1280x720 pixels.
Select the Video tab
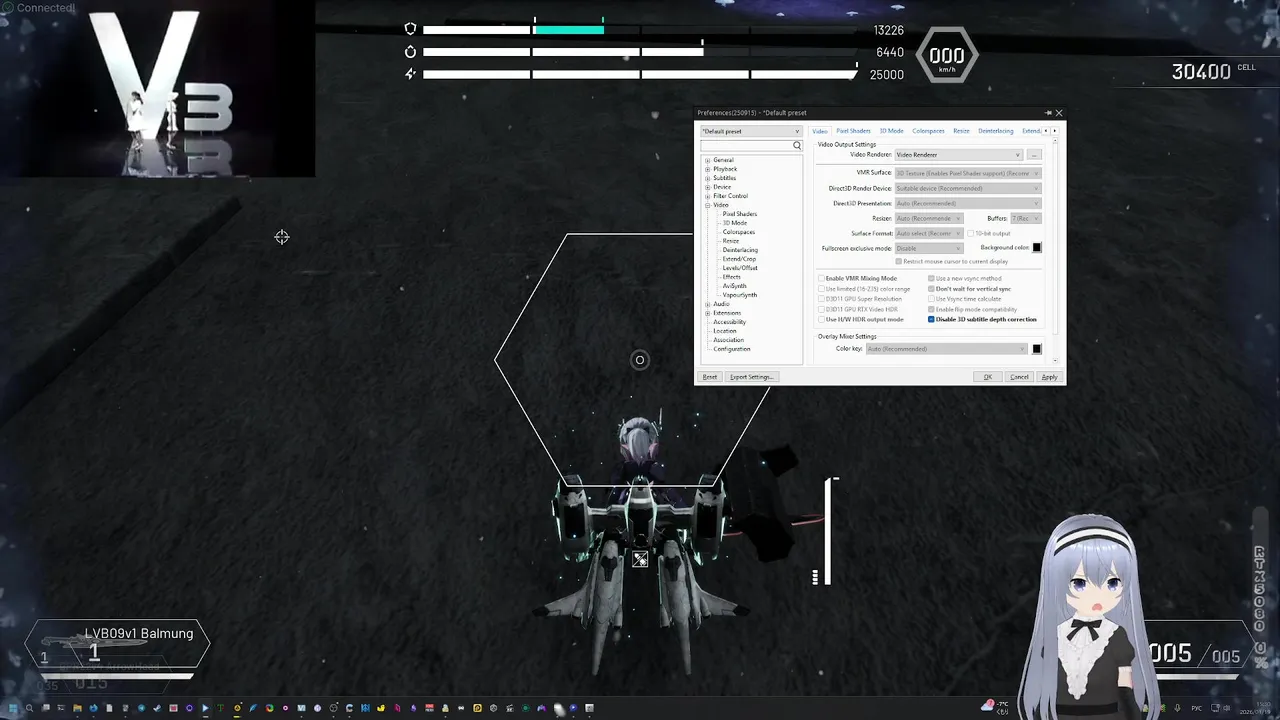point(820,131)
